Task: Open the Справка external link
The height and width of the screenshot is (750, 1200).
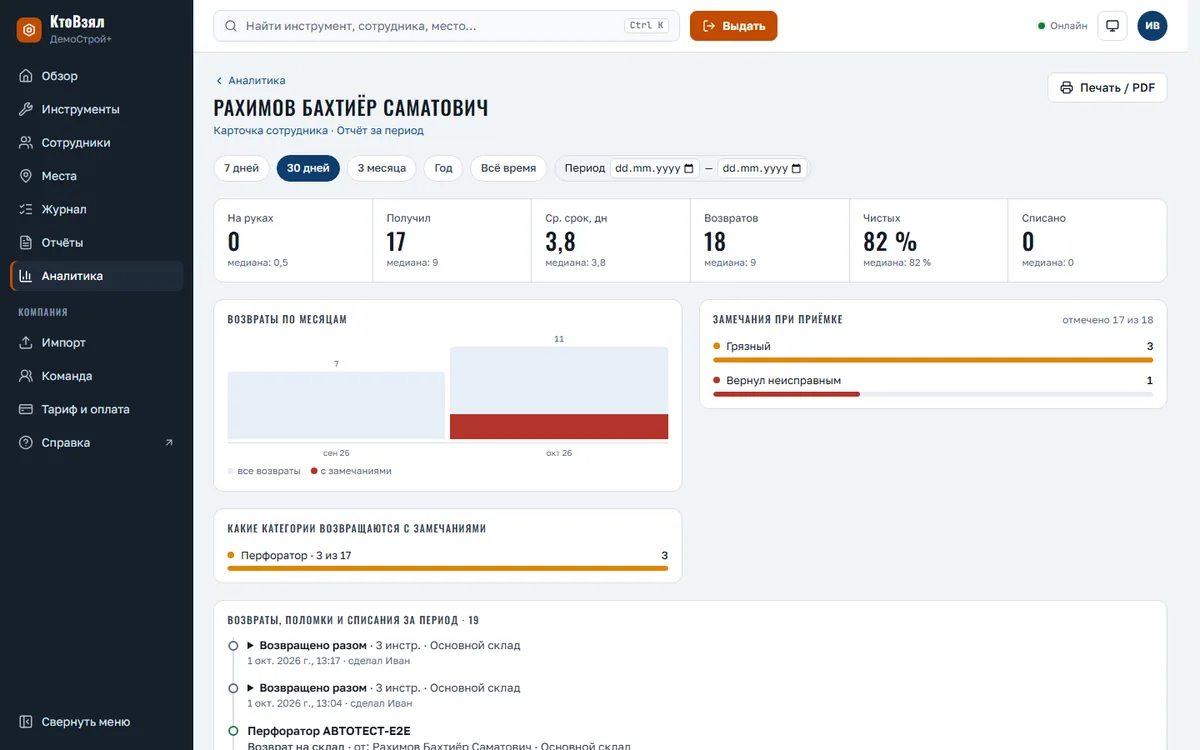Action: click(x=97, y=443)
